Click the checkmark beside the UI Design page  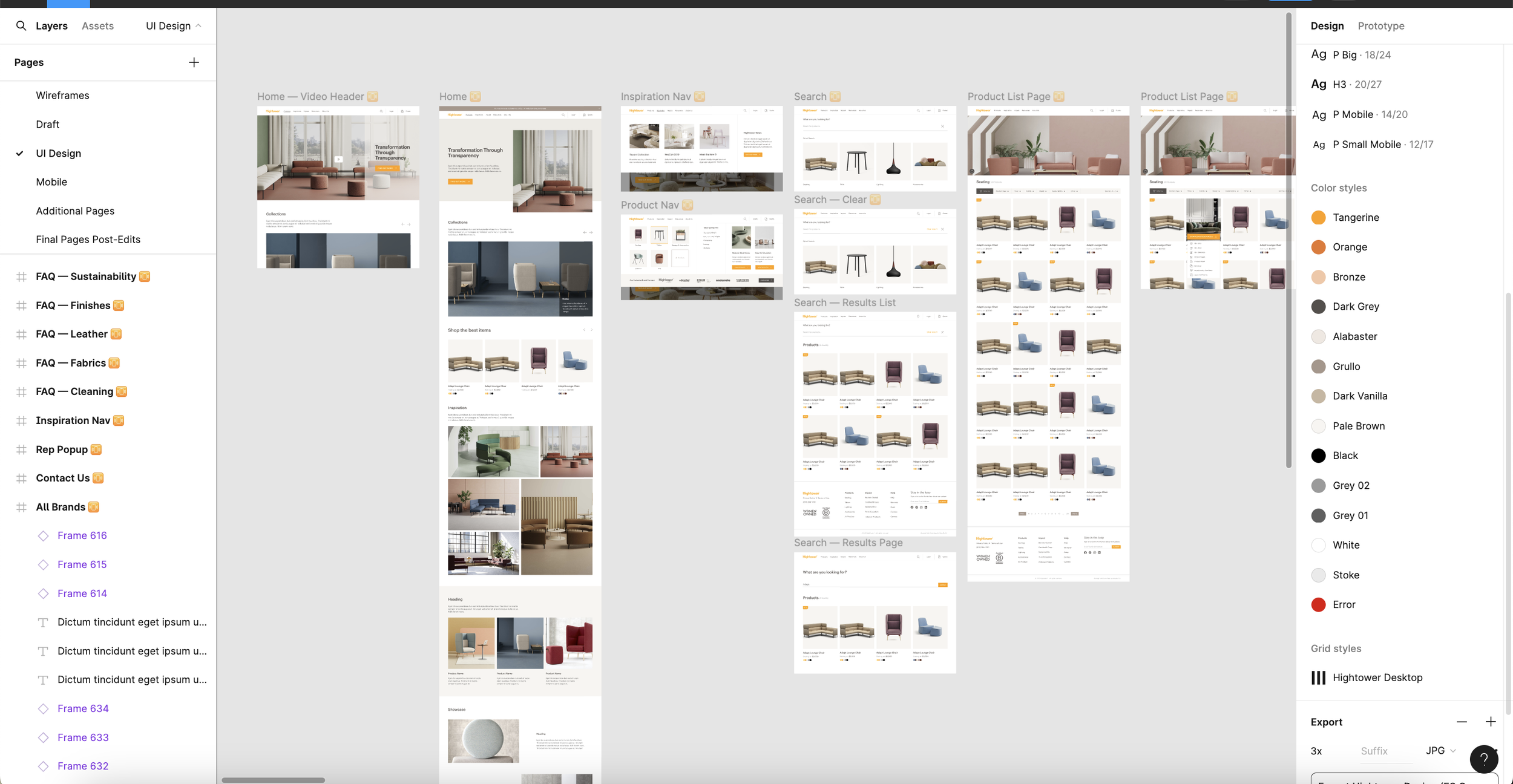[x=20, y=153]
